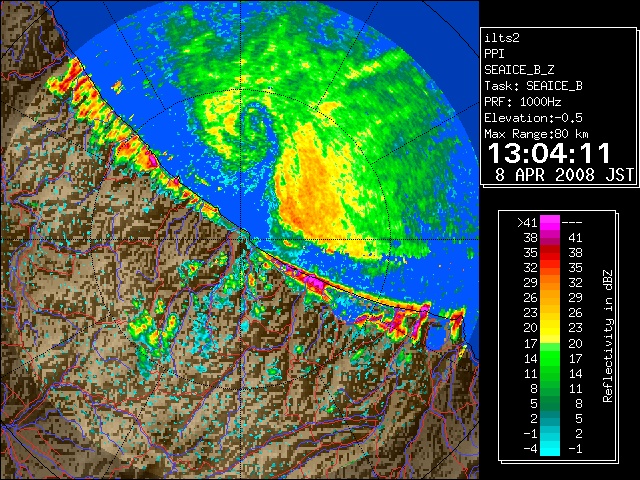The image size is (640, 480).
Task: Select the 'SEAICE_B_Z' product text
Action: coord(519,70)
